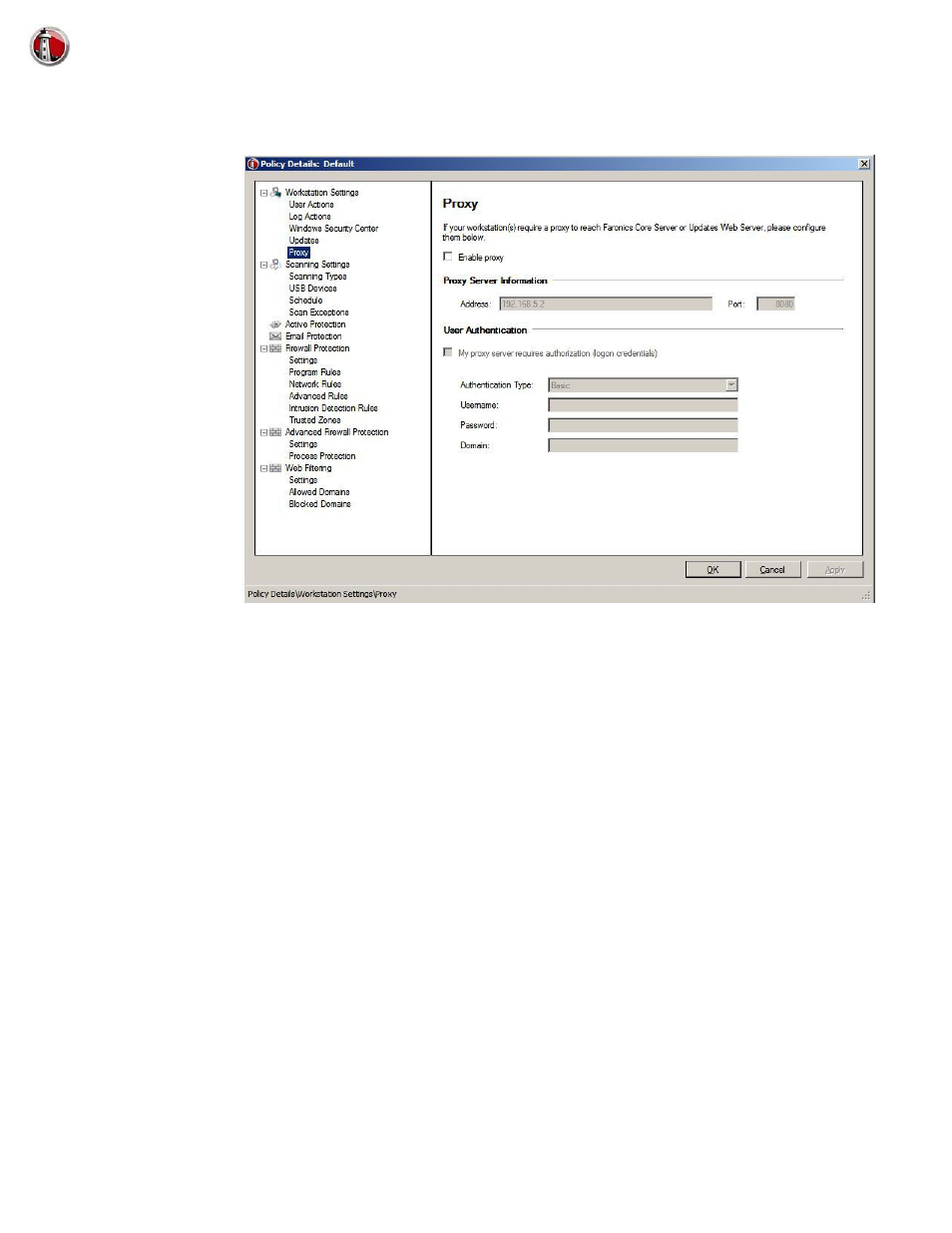Click the Web Filtering wall icon
Screen dimensions: 952x1233
[x=275, y=468]
